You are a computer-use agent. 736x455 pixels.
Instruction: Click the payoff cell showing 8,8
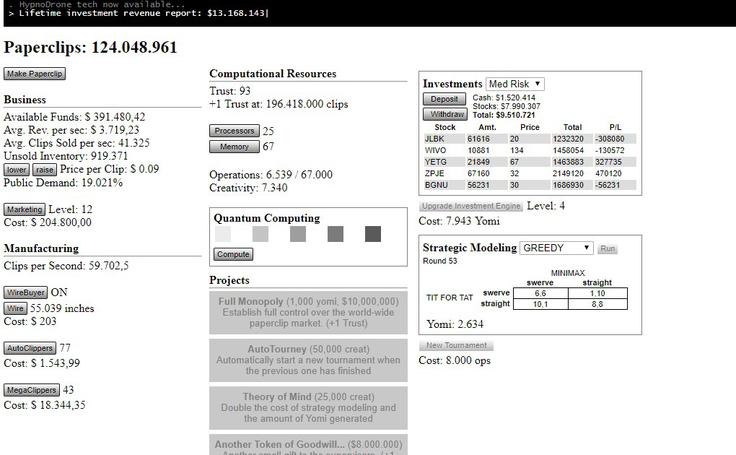click(598, 304)
